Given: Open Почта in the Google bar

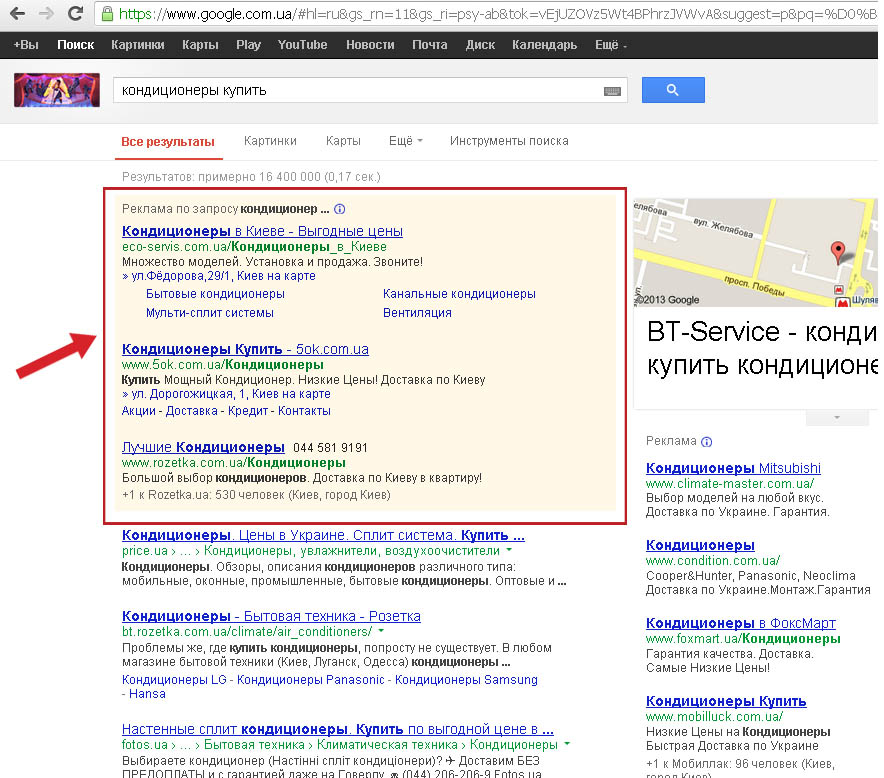Looking at the screenshot, I should 430,45.
